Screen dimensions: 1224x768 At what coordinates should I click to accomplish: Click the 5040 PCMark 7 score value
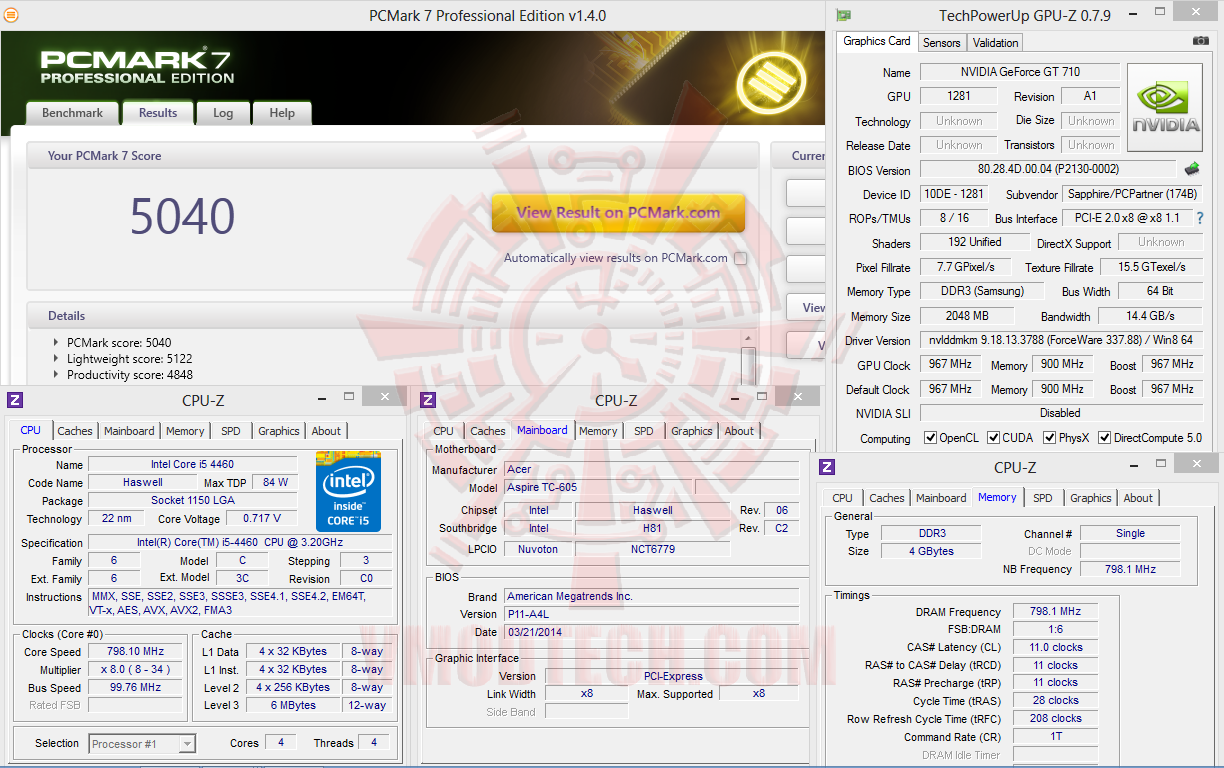click(183, 216)
